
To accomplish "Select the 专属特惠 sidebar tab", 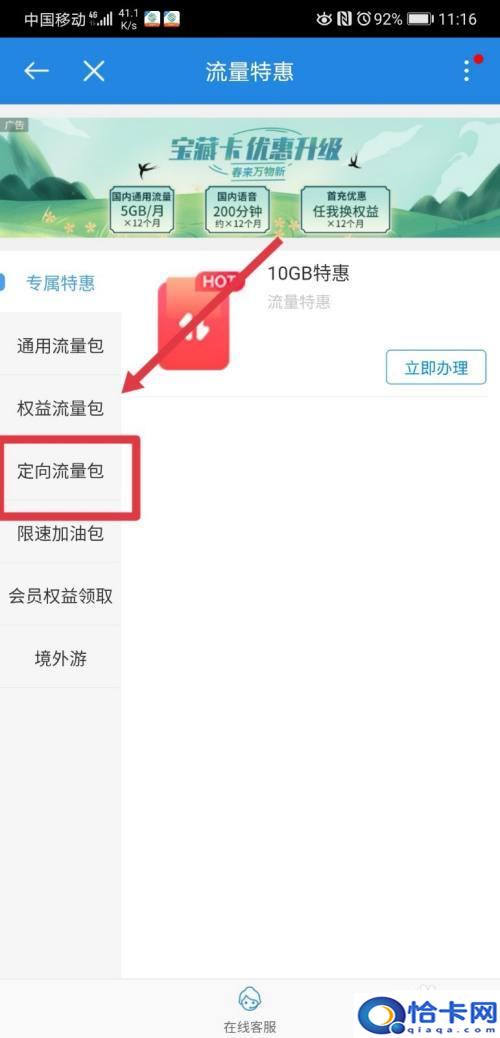I will click(60, 283).
